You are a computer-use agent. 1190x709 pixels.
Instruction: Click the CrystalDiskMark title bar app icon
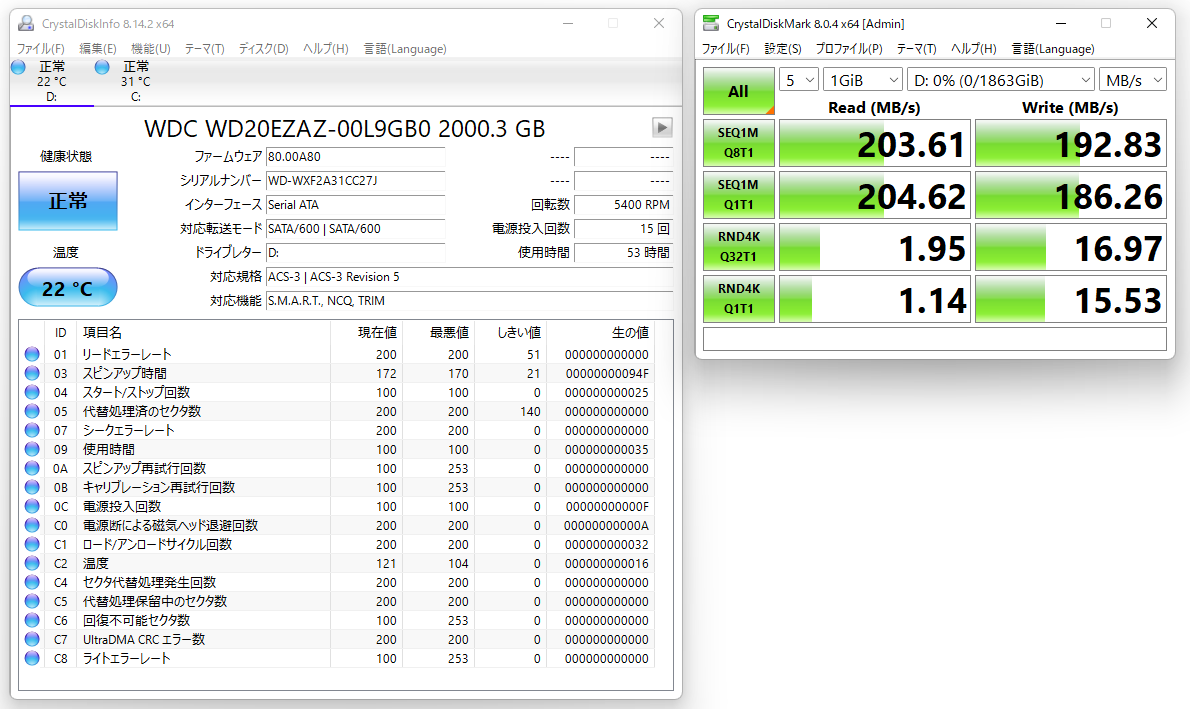(710, 23)
